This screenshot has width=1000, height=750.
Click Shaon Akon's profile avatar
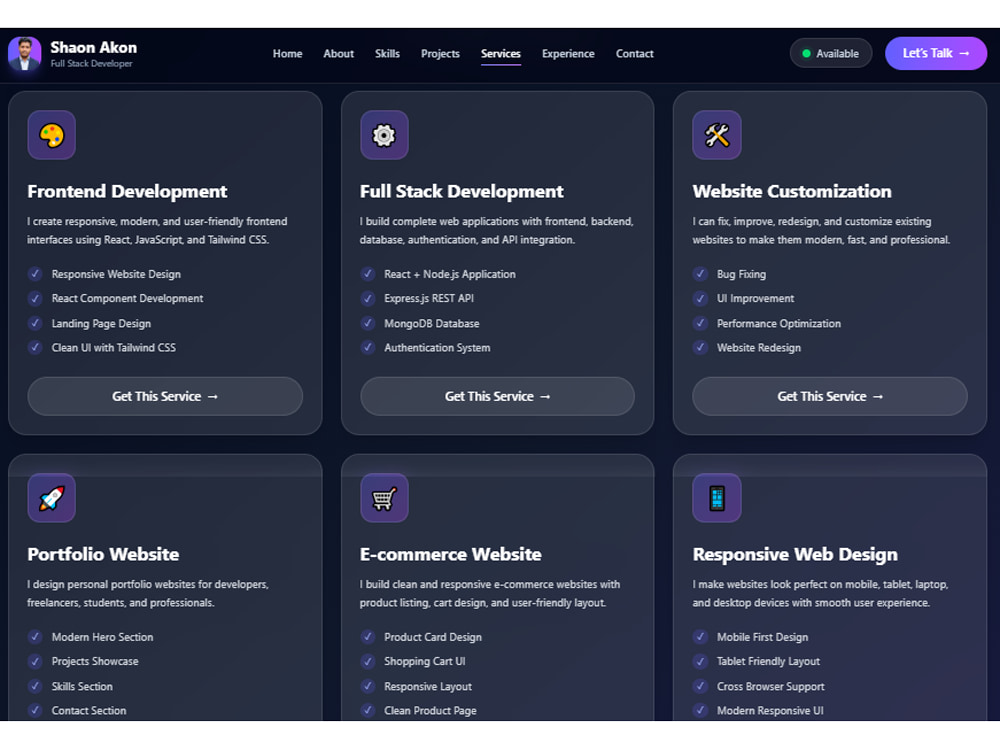[x=24, y=54]
